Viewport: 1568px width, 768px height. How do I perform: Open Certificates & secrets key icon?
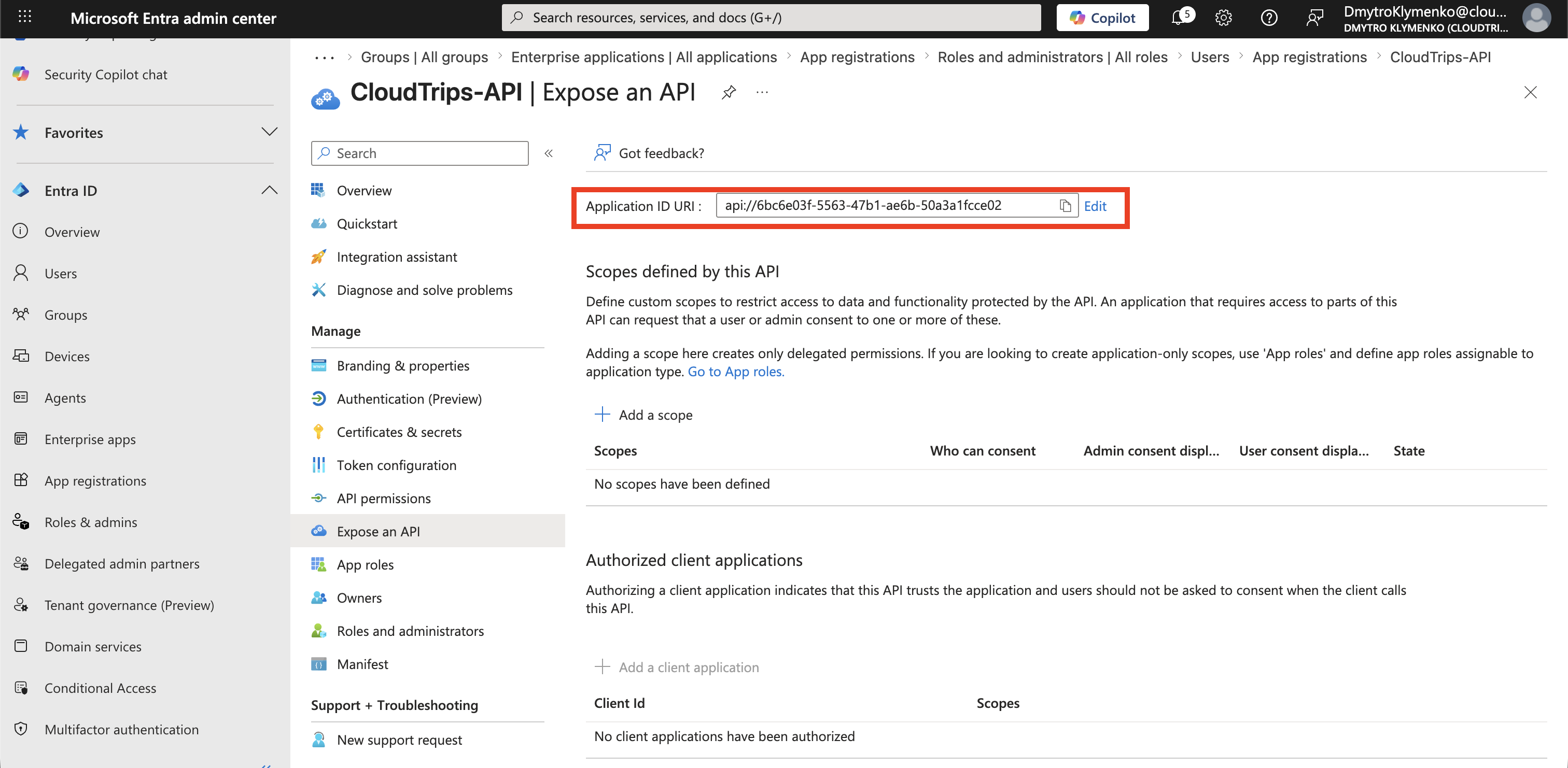coord(319,432)
